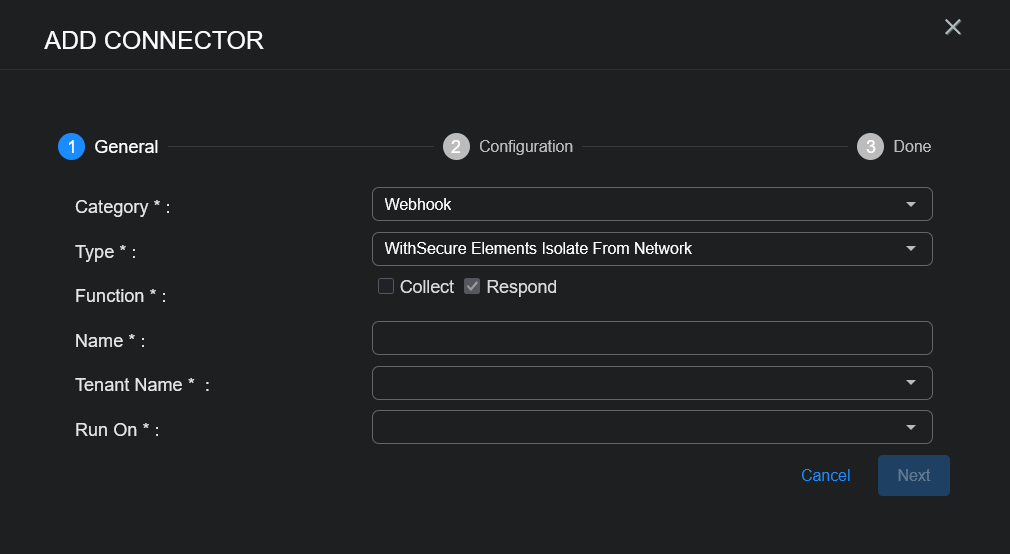This screenshot has height=554, width=1010.
Task: Select the Done step label
Action: coord(912,147)
